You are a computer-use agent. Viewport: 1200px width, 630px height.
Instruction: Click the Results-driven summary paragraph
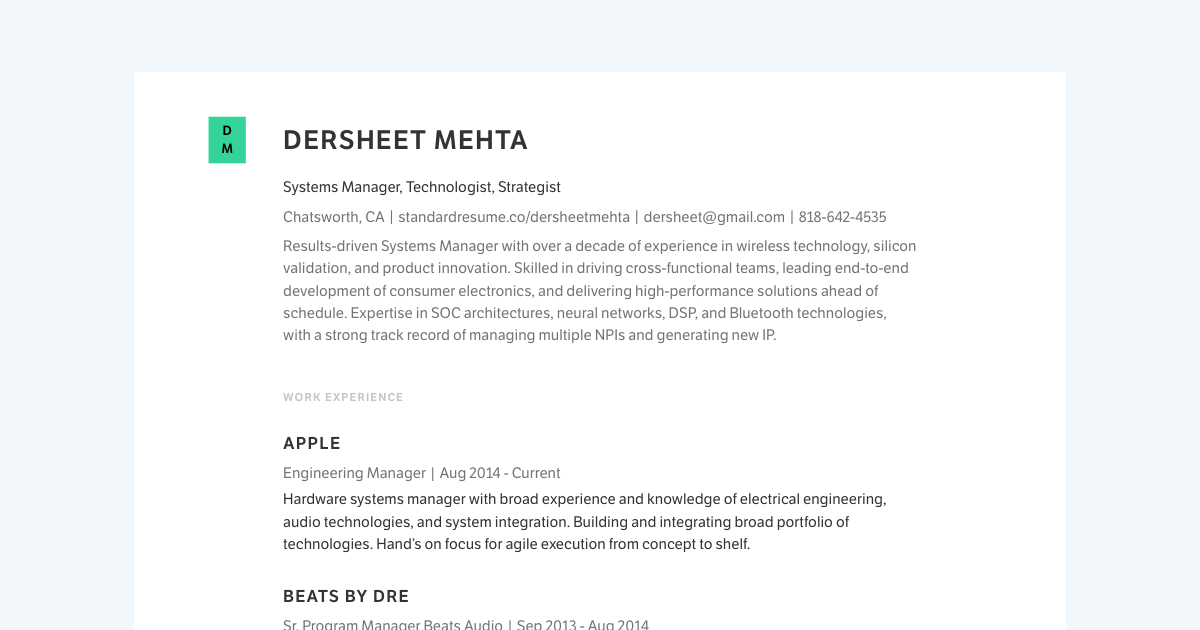[598, 290]
